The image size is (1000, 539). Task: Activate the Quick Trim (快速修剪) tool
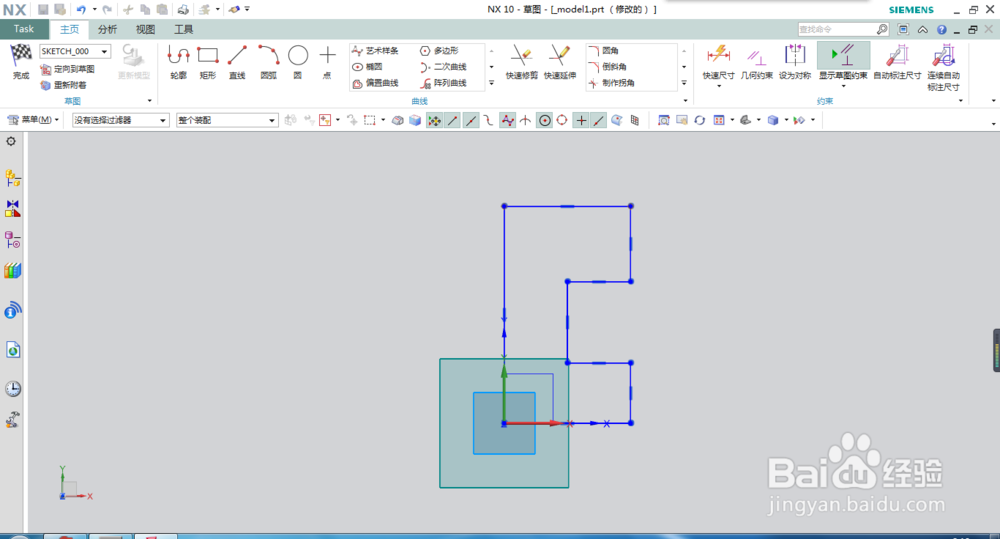point(522,63)
